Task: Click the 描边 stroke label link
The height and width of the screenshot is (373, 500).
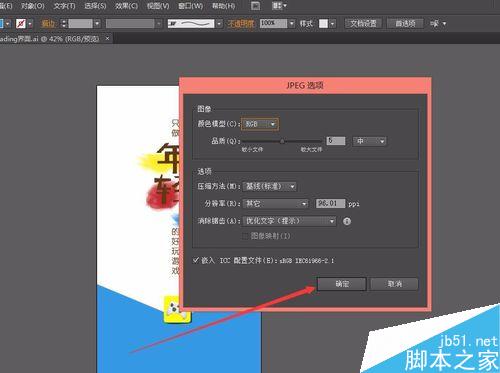Action: click(x=48, y=24)
